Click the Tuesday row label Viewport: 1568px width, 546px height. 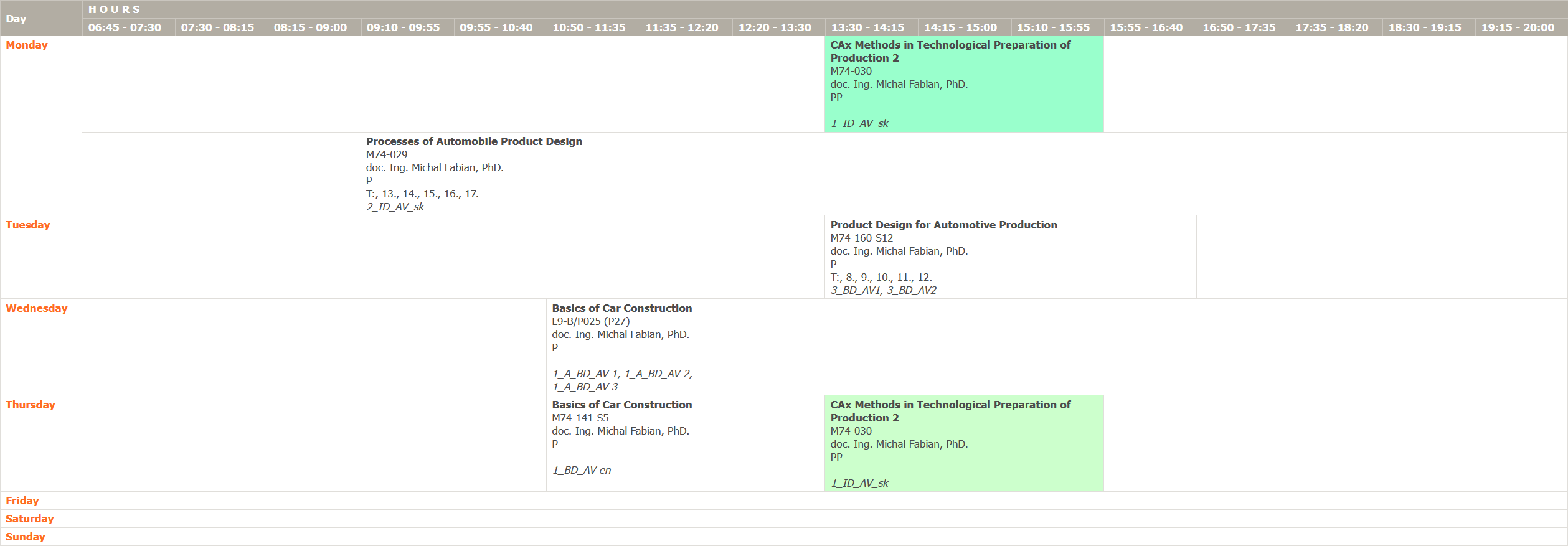[28, 225]
